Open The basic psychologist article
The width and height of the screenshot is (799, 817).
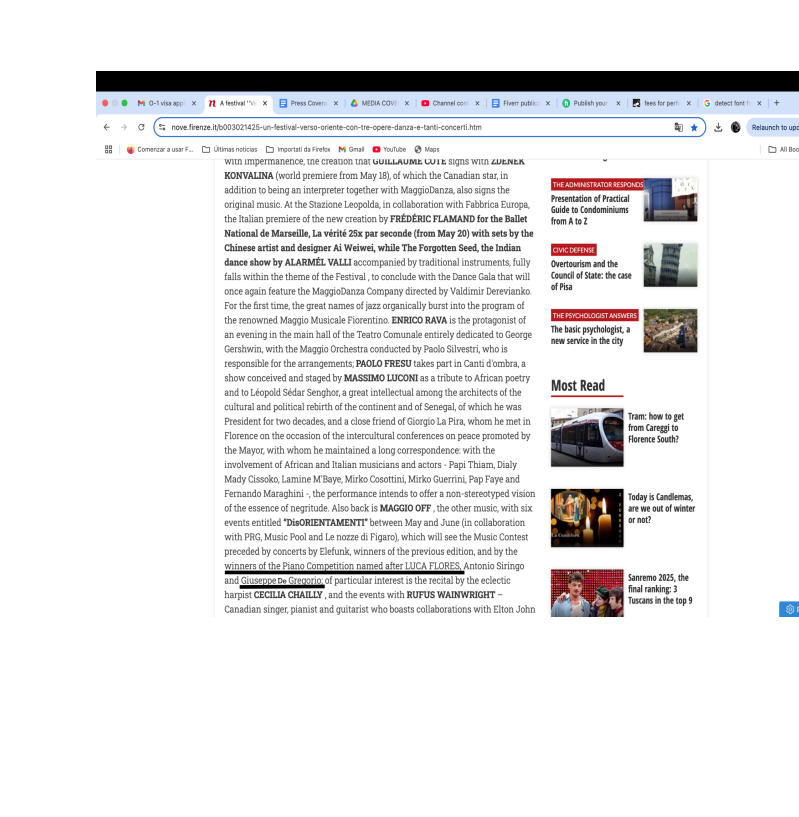click(591, 335)
